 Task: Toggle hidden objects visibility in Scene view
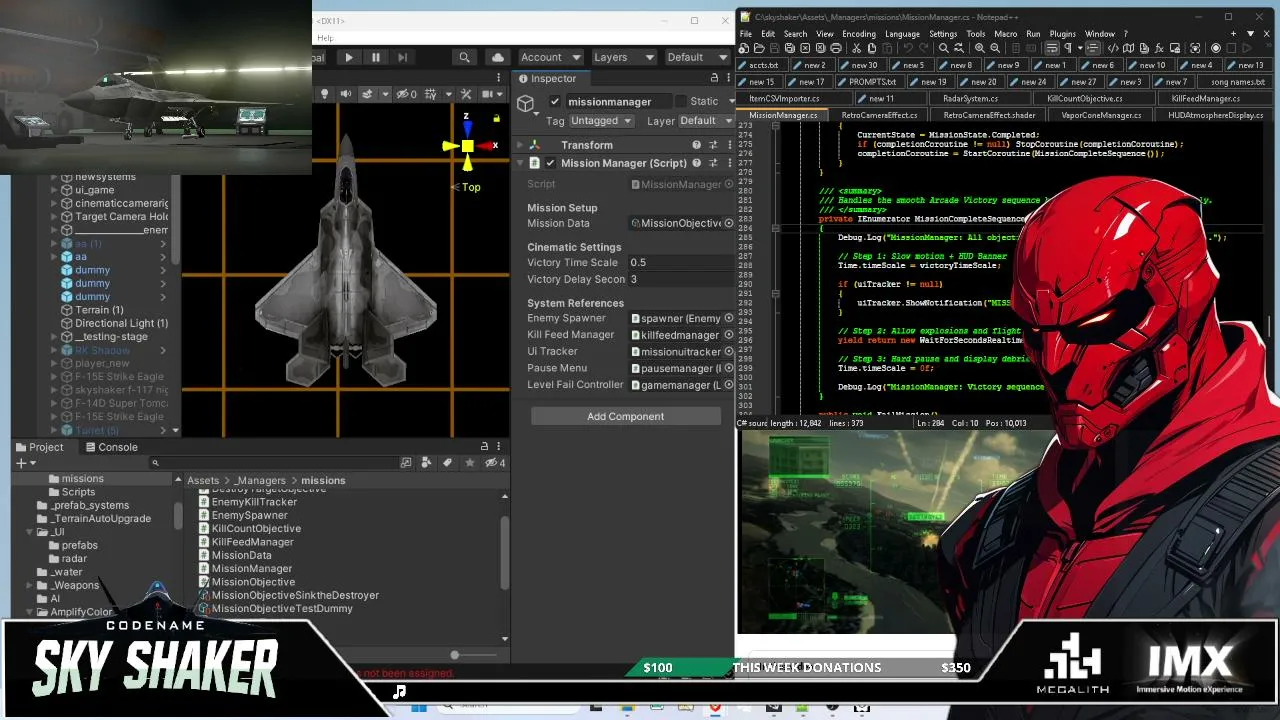tap(406, 94)
